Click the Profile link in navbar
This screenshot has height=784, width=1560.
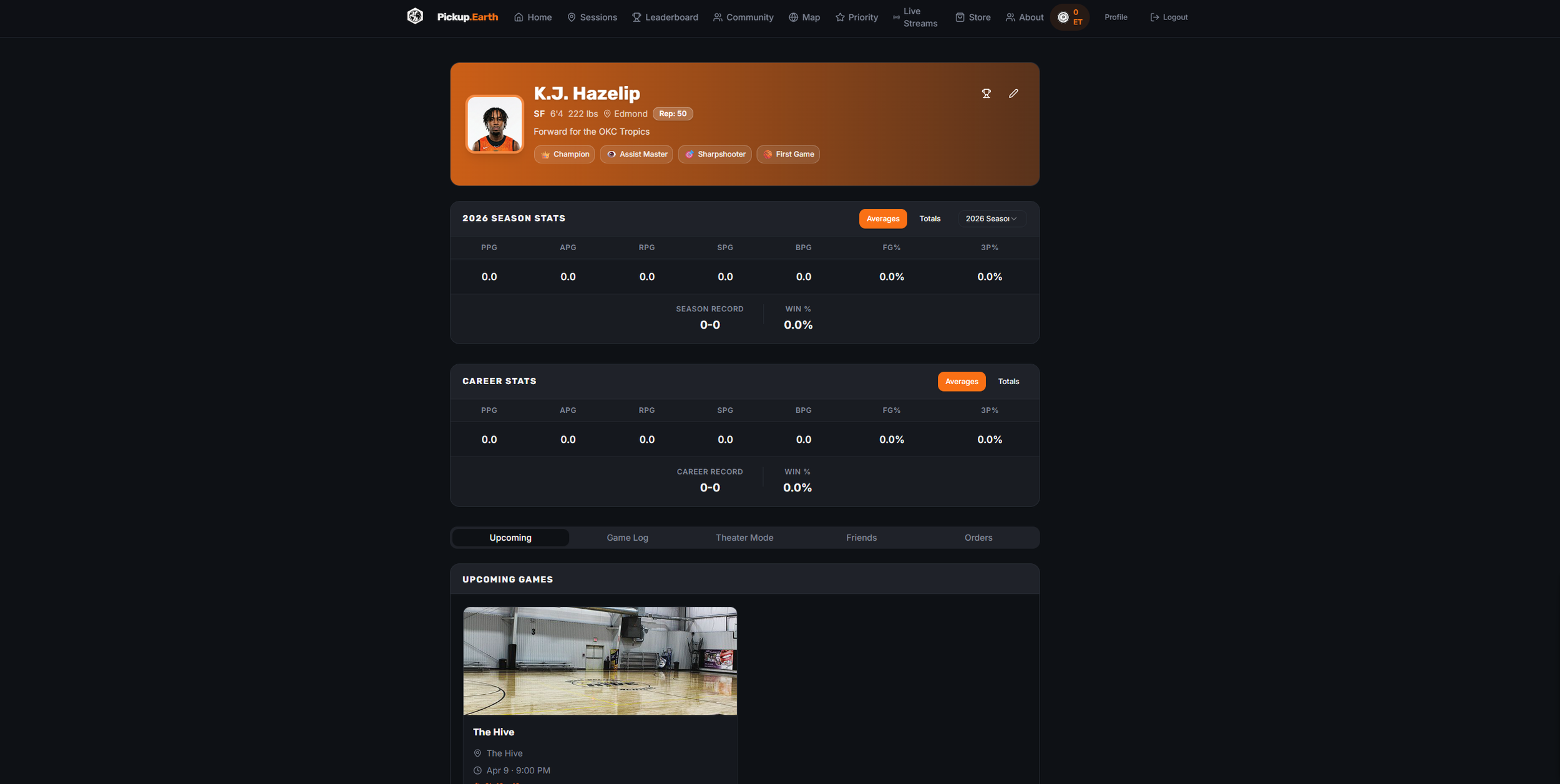[x=1116, y=17]
